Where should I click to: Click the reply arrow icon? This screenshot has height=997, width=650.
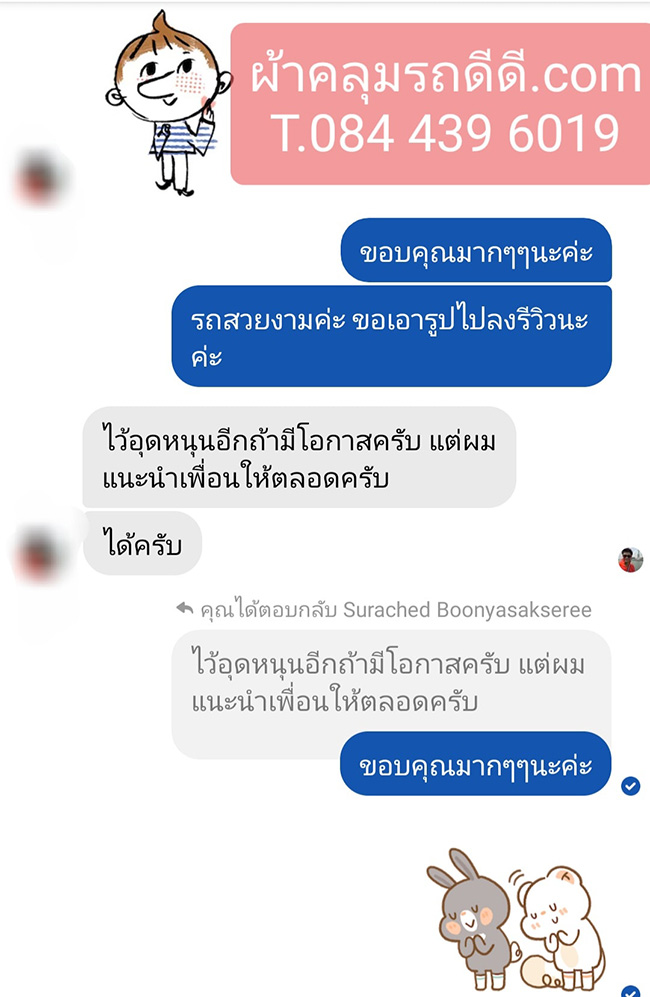[184, 609]
